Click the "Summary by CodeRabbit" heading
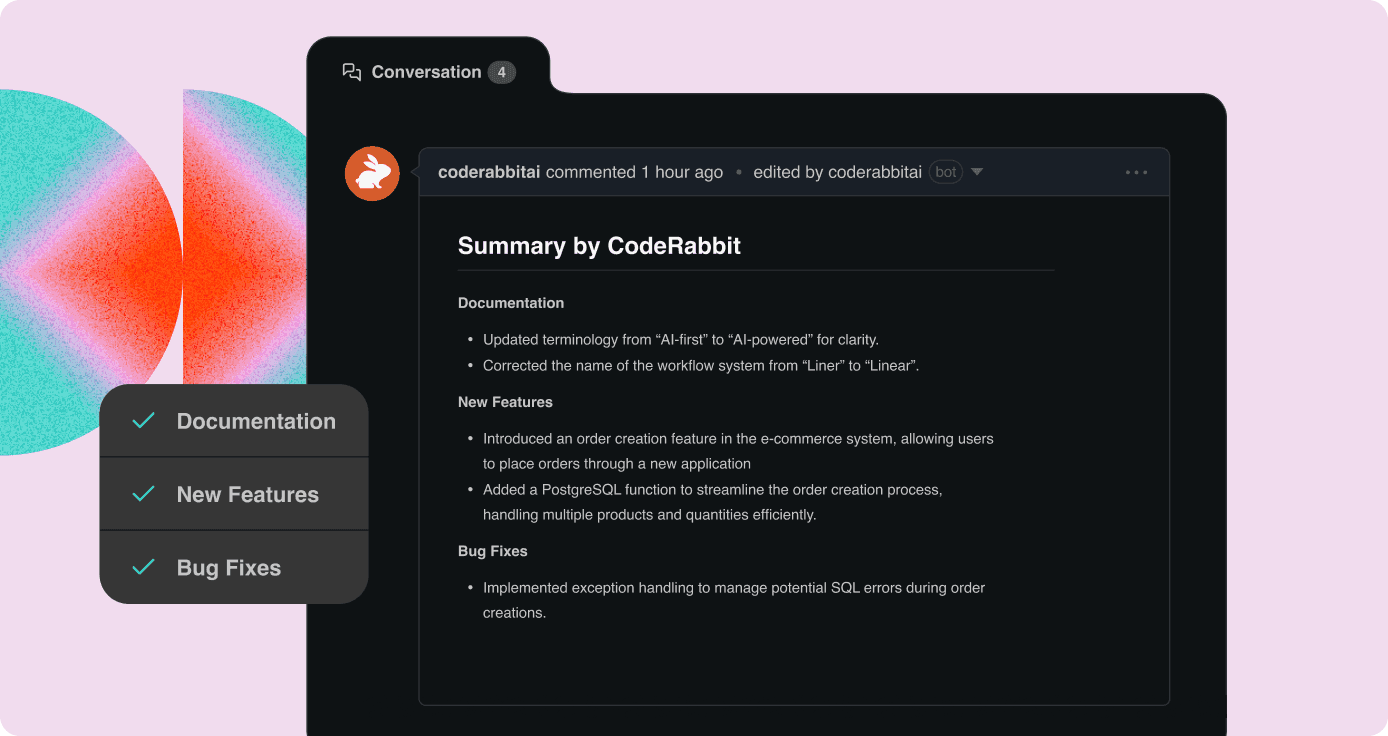The height and width of the screenshot is (736, 1388). tap(599, 246)
